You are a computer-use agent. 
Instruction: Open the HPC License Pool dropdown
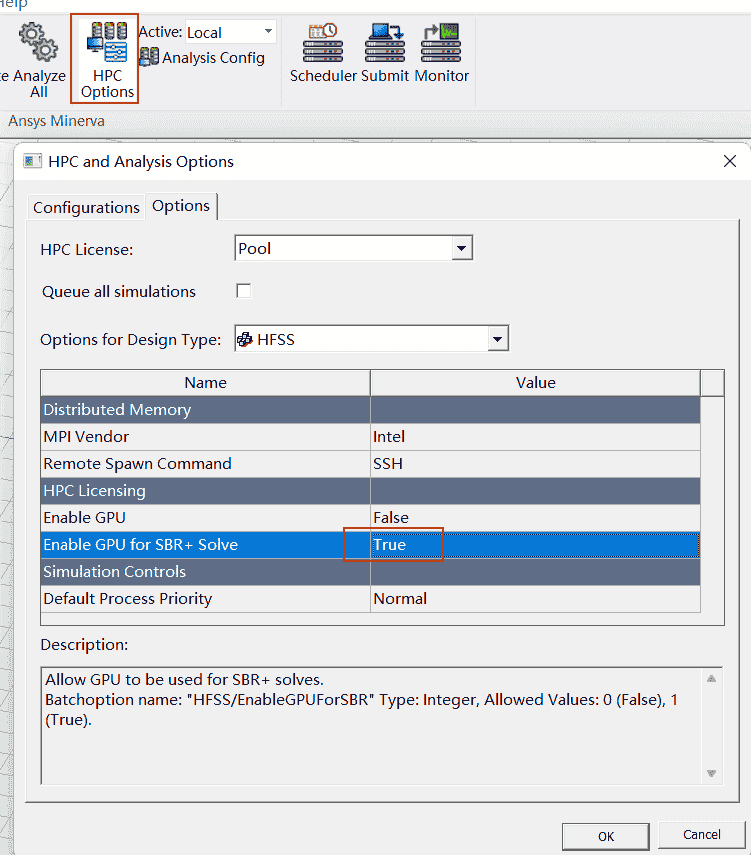coord(462,248)
